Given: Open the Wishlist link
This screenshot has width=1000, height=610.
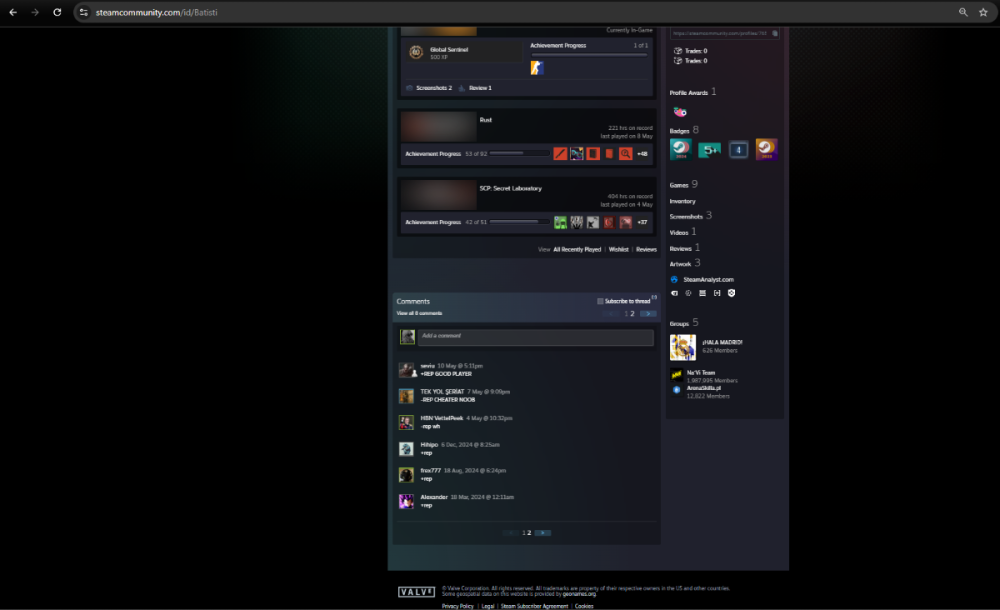Looking at the screenshot, I should [x=619, y=249].
